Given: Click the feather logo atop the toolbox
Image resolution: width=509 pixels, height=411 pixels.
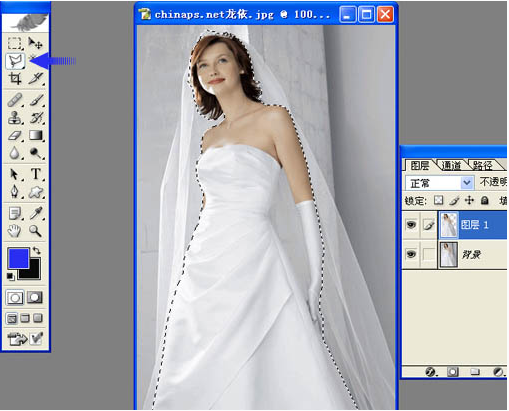Looking at the screenshot, I should [26, 22].
